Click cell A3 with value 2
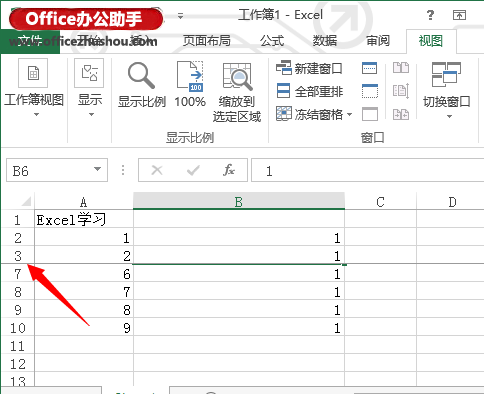Image resolution: width=484 pixels, height=394 pixels. tap(84, 256)
